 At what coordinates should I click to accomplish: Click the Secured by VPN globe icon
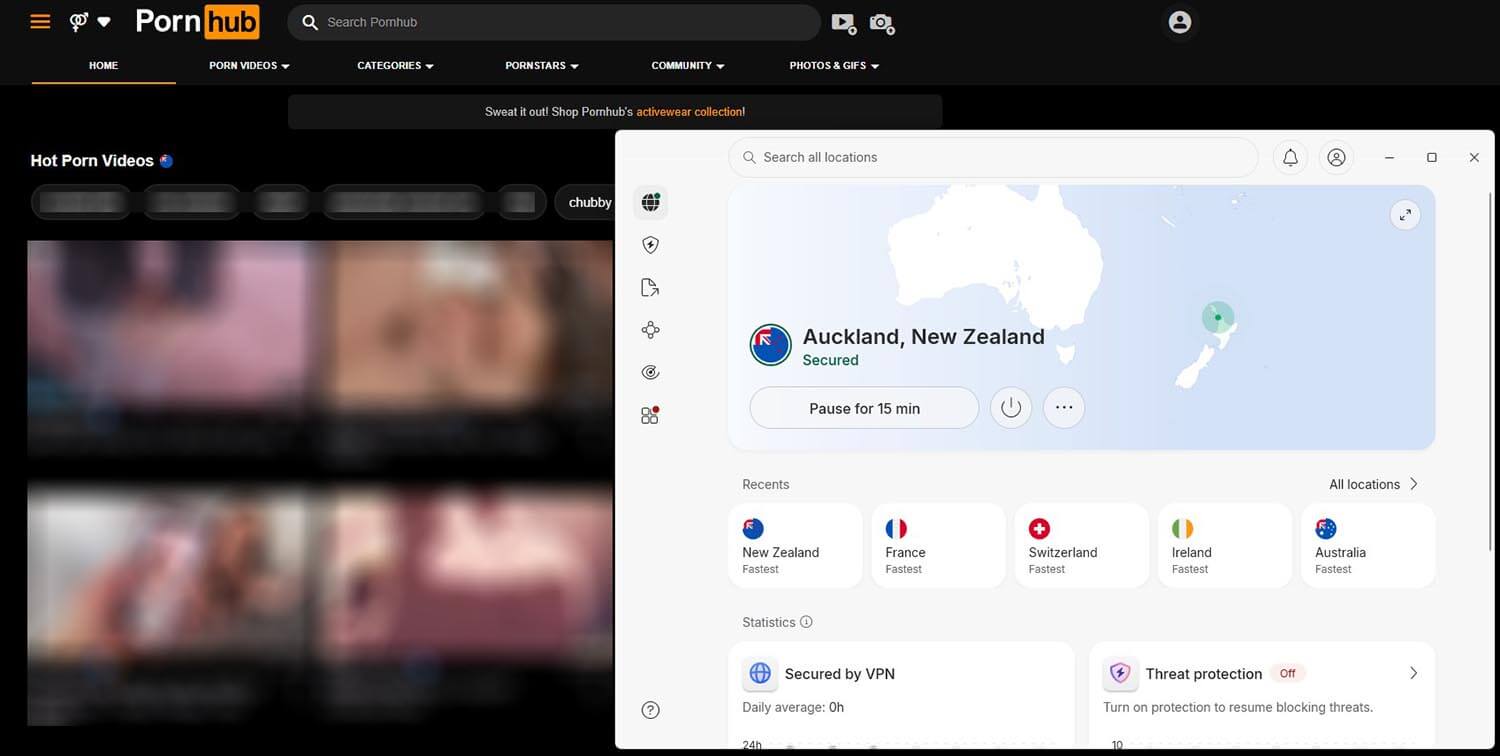point(760,673)
